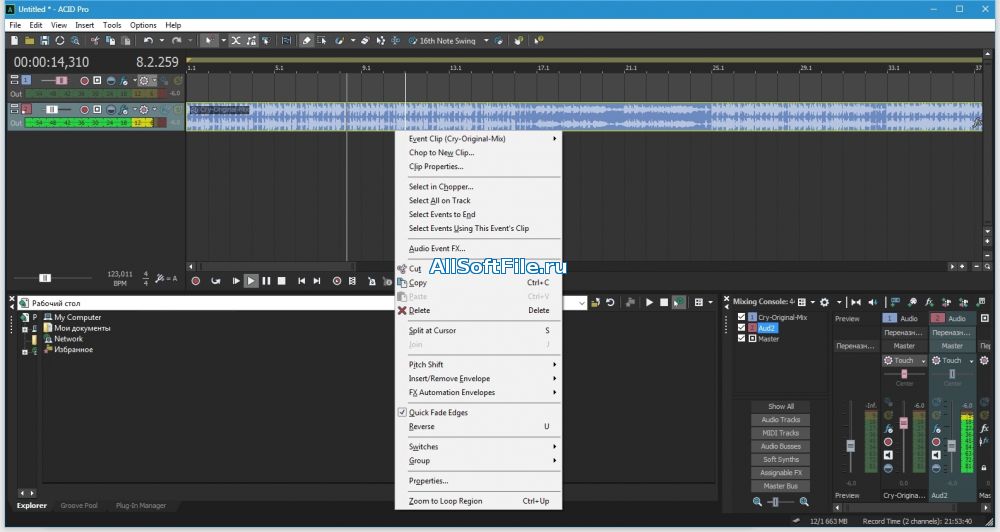Arm track 1 for record
This screenshot has width=1000, height=532.
tap(84, 80)
